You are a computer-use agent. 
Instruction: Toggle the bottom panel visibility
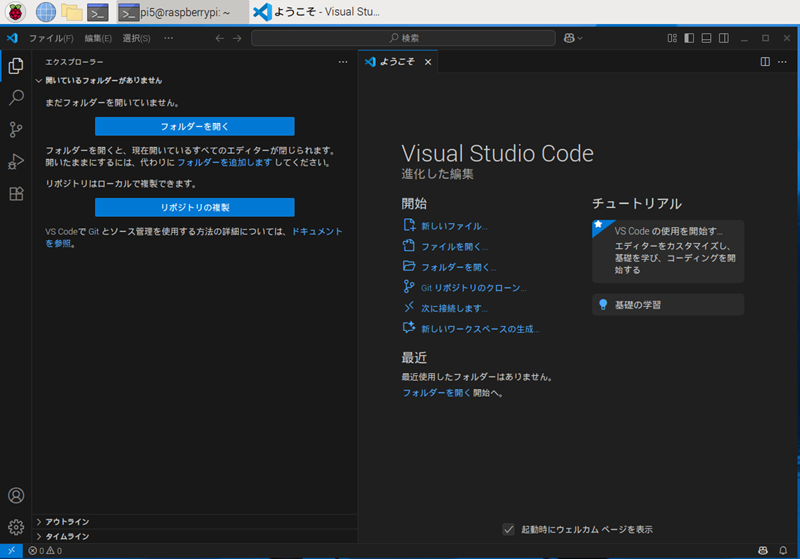coord(706,38)
